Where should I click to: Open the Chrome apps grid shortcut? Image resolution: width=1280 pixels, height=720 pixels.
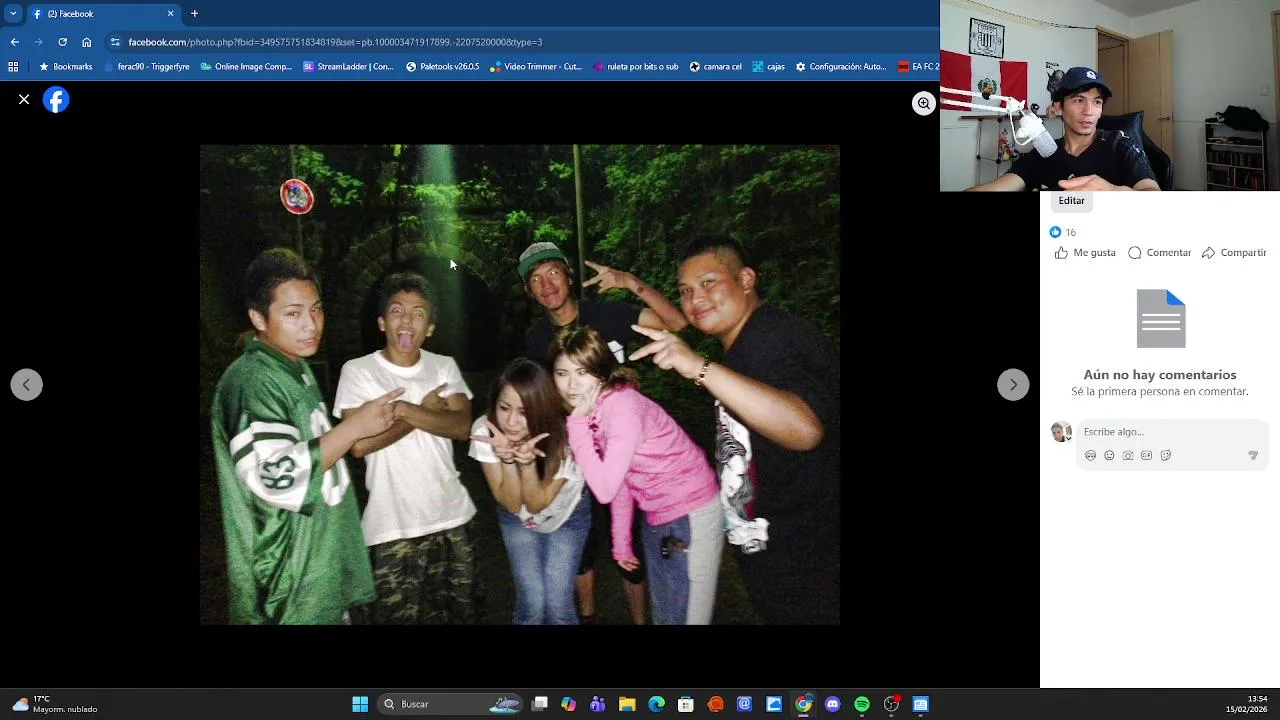tap(13, 67)
